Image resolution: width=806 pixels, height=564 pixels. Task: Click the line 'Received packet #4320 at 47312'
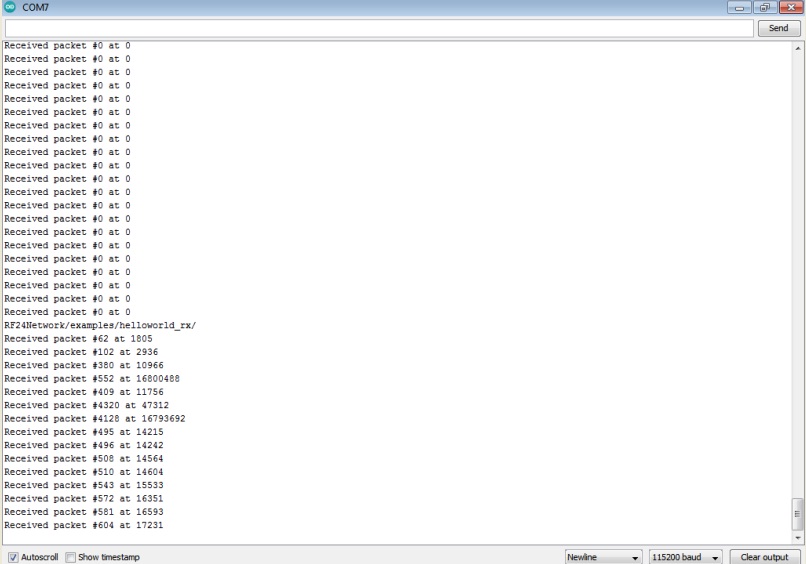click(86, 406)
